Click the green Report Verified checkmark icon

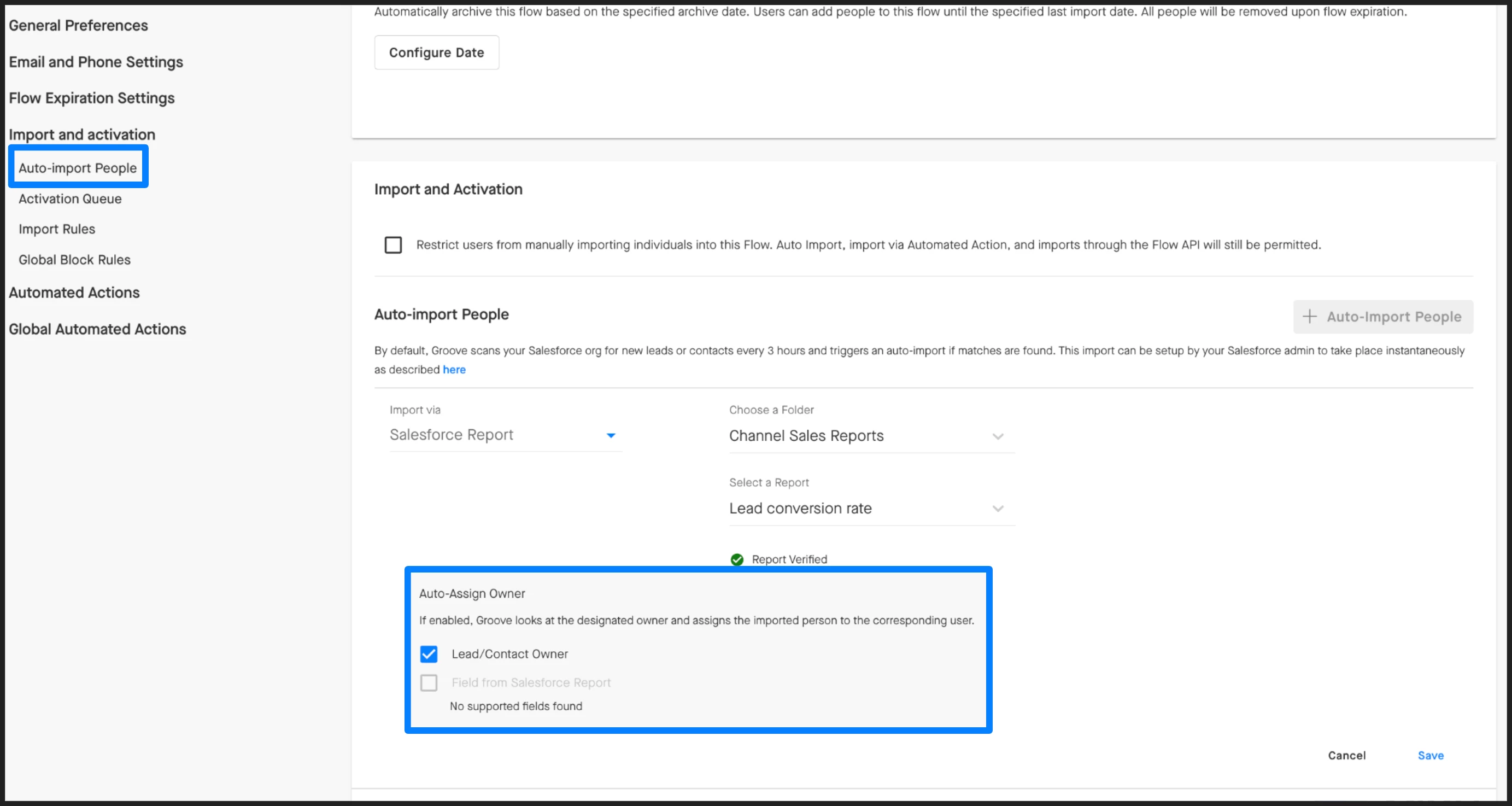click(737, 559)
